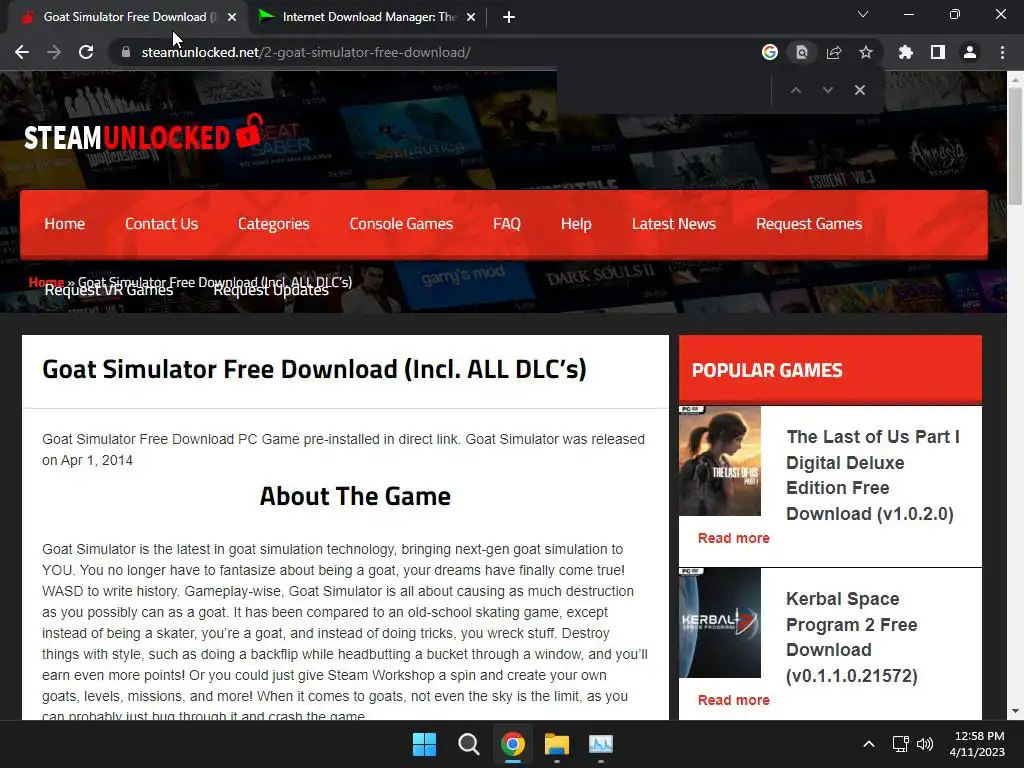
Task: Click the scrollbar down arrow
Action: tap(1015, 711)
